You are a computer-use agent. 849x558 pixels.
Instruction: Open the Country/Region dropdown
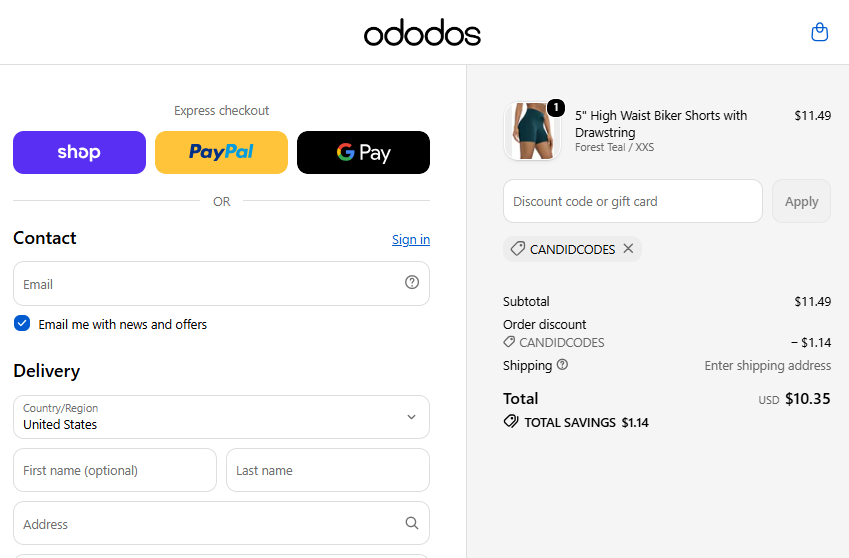click(221, 417)
